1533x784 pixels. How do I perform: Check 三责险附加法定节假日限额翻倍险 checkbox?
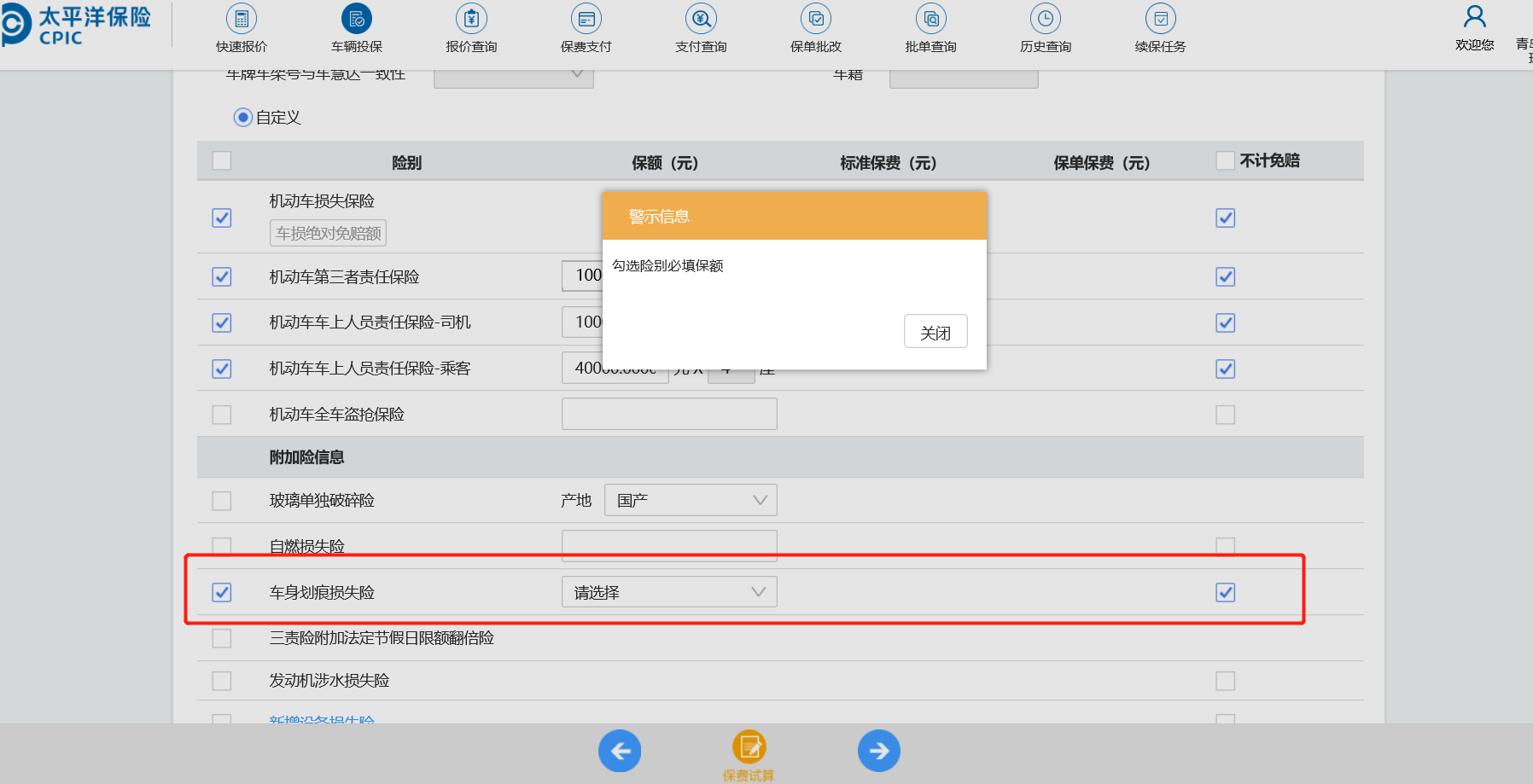click(x=222, y=638)
